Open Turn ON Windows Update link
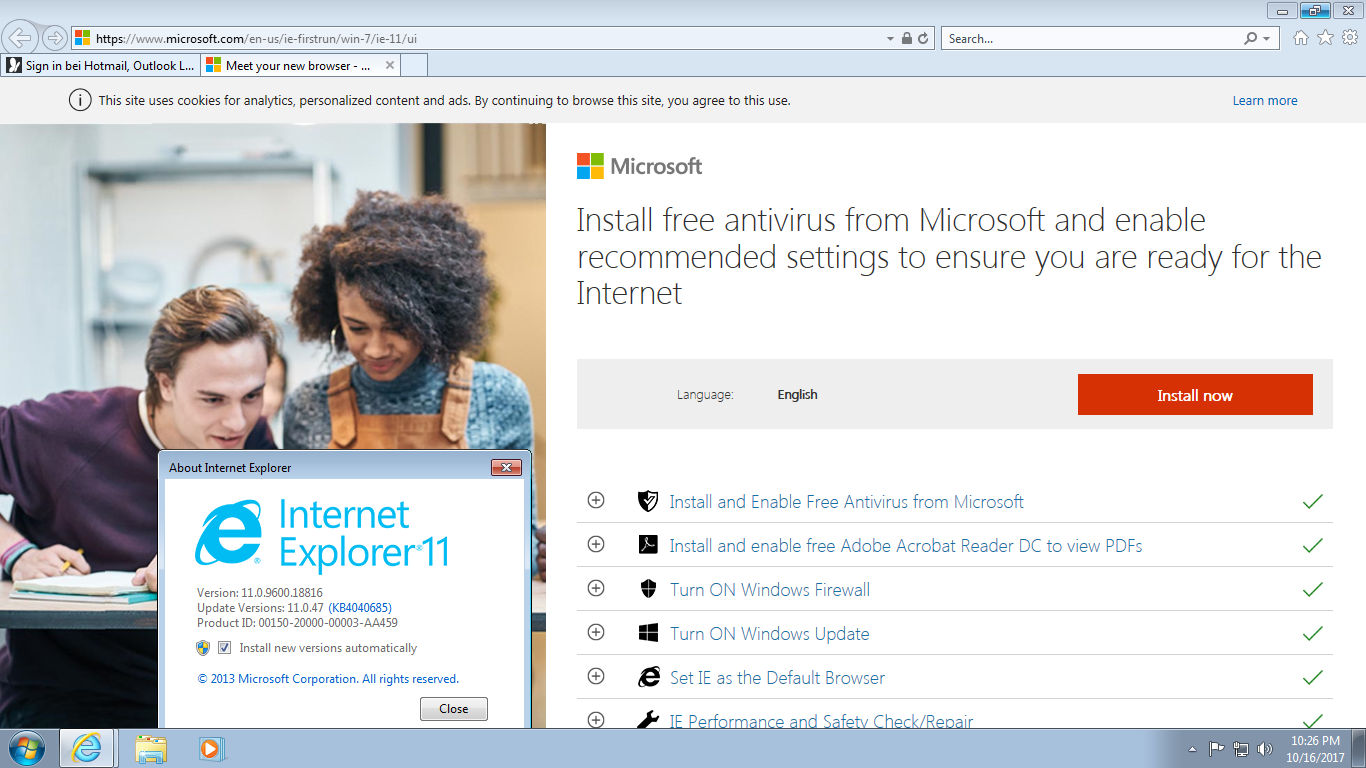1366x768 pixels. 769,634
